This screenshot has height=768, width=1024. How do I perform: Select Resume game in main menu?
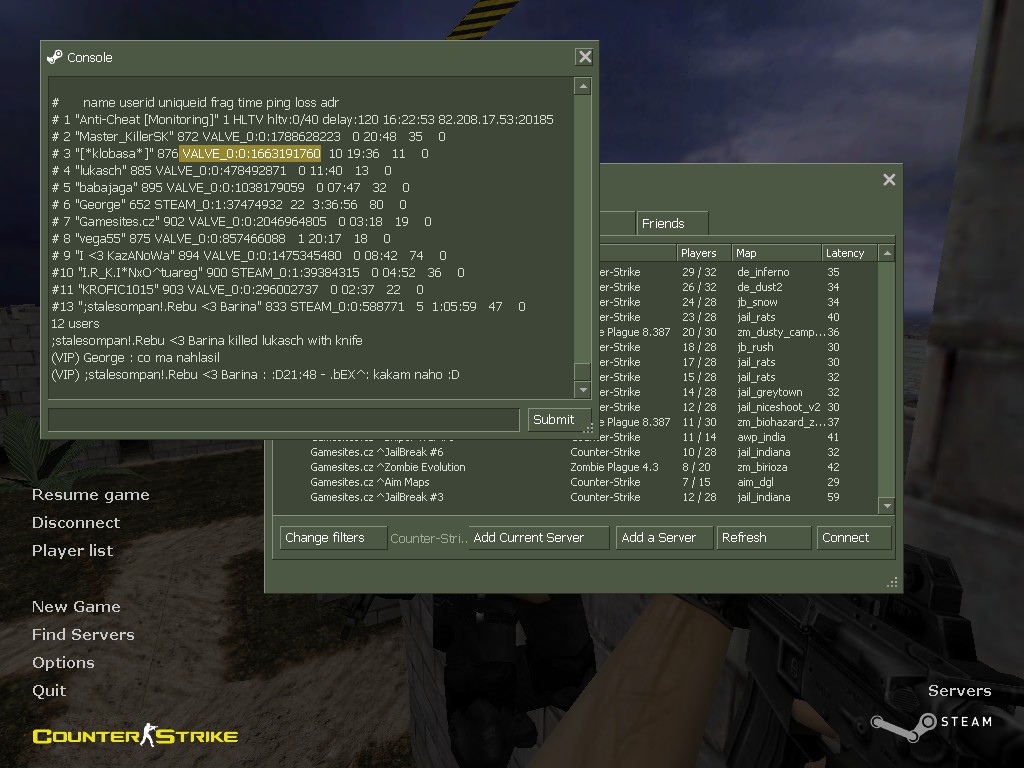point(90,495)
